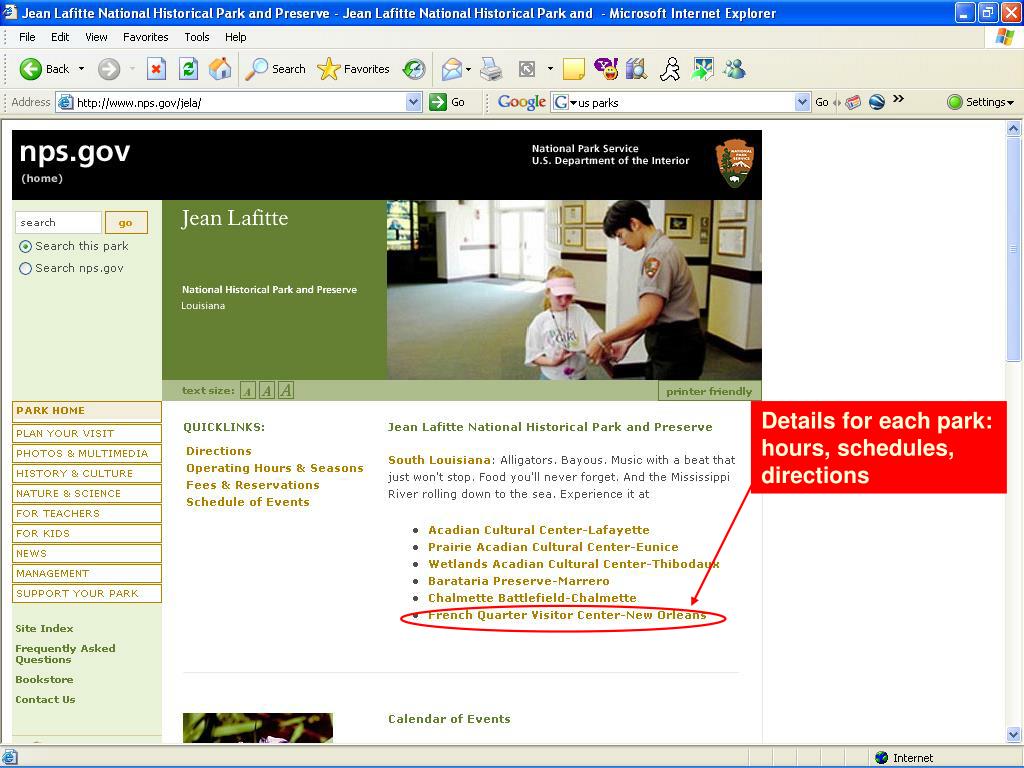Click the Refresh page icon

(188, 69)
